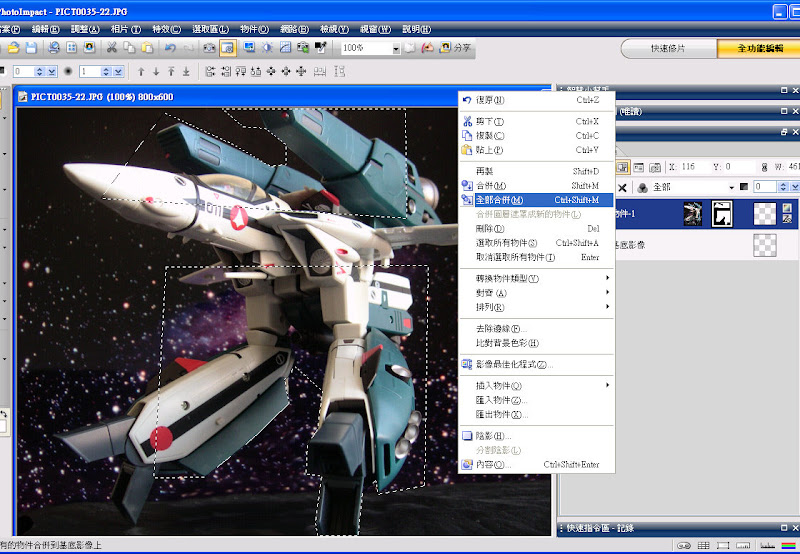Click spinner arrows on the 0 field
The image size is (800, 554).
click(39, 71)
